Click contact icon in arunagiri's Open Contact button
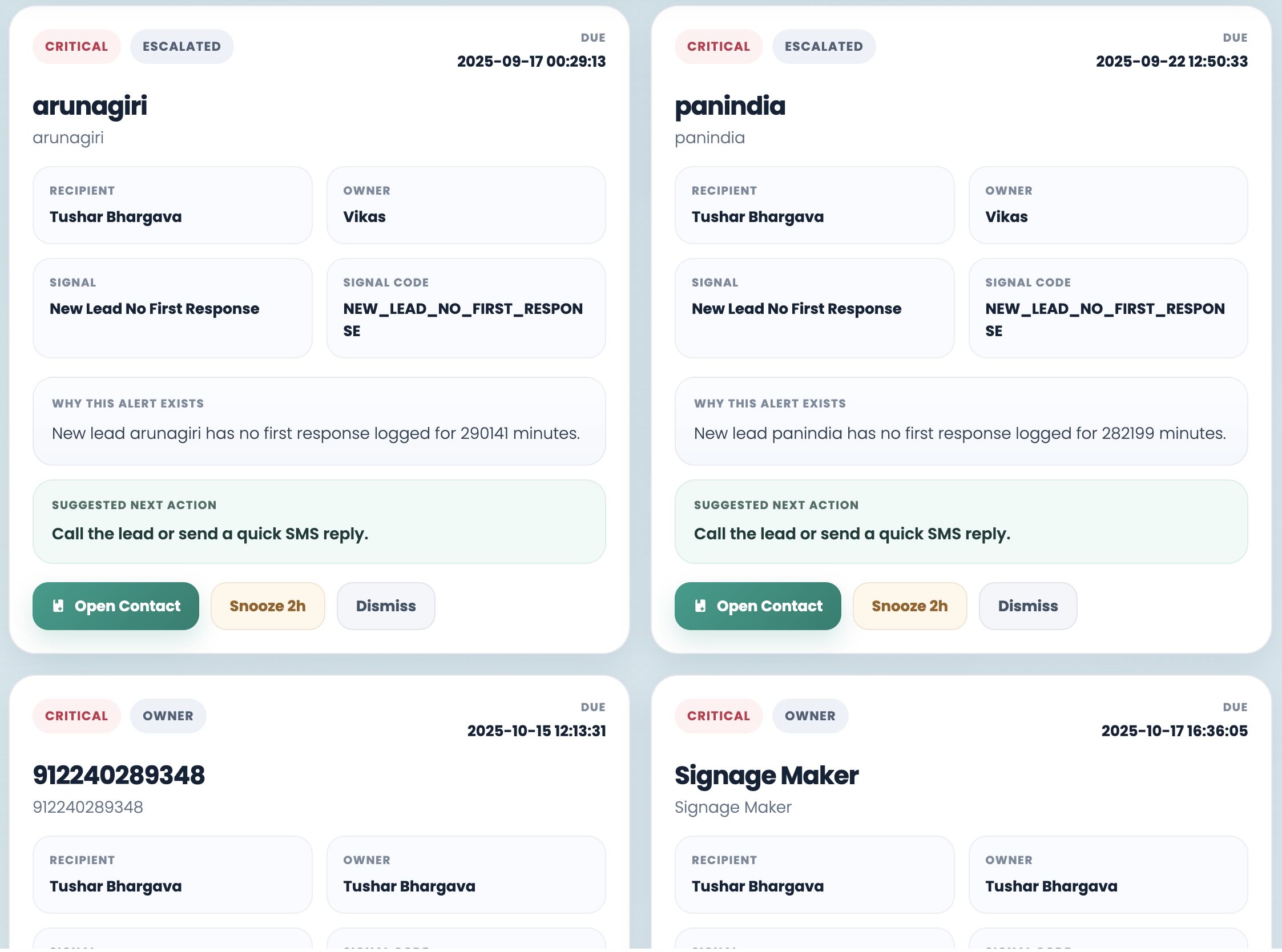The width and height of the screenshot is (1282, 952). [58, 606]
